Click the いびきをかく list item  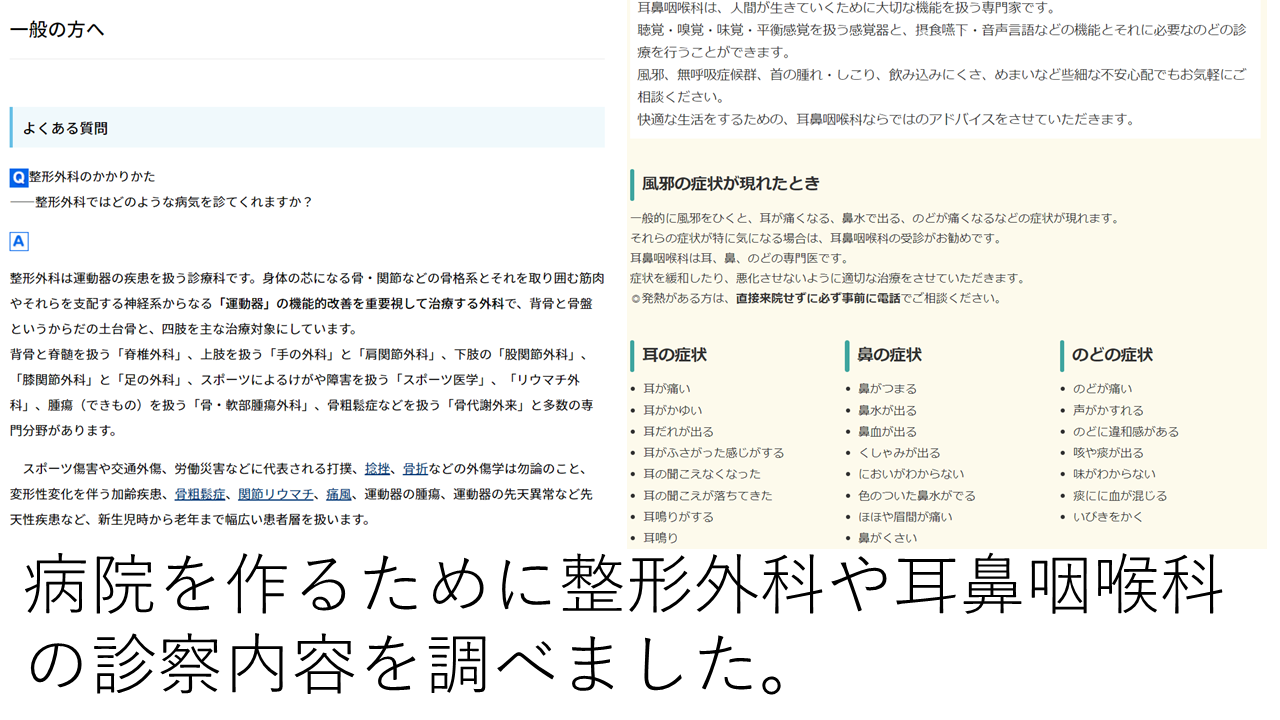pos(1108,517)
